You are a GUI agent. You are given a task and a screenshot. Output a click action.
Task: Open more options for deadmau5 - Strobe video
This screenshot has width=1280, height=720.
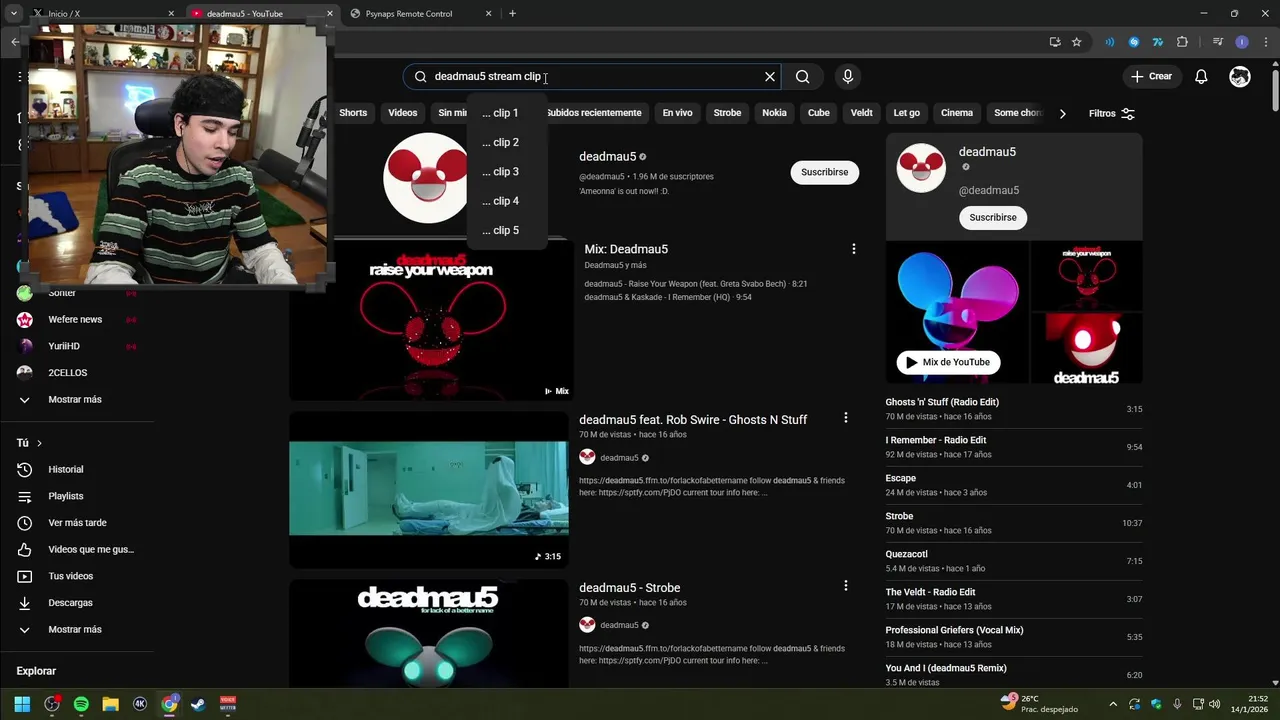(x=845, y=586)
